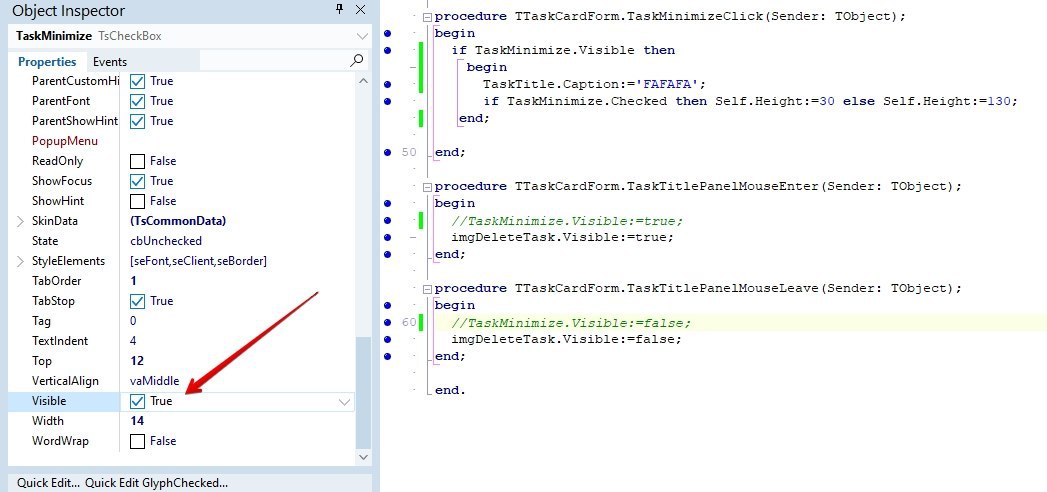Click the property list scroll-up arrow
The width and height of the screenshot is (1047, 492).
coord(363,81)
